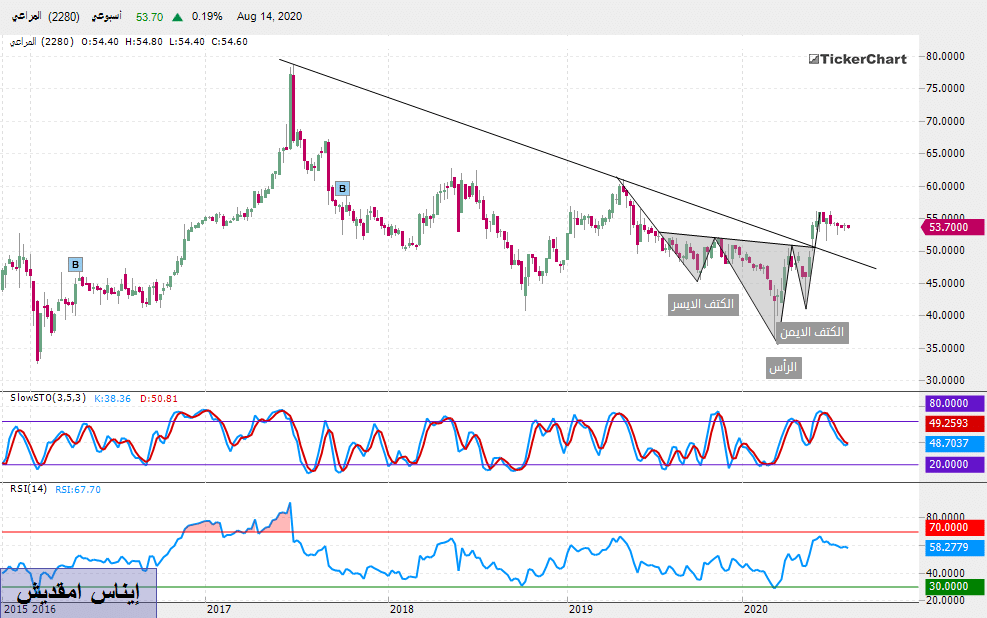Click the blue B marker near 2016 candles

(x=75, y=264)
